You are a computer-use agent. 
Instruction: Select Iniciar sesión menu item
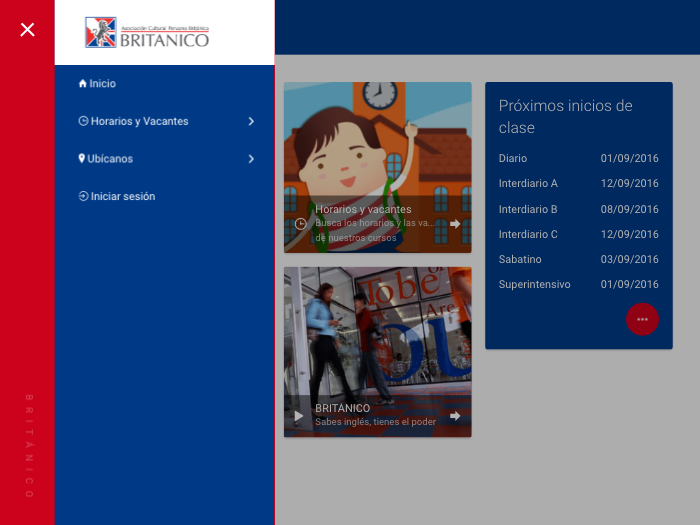pyautogui.click(x=165, y=196)
